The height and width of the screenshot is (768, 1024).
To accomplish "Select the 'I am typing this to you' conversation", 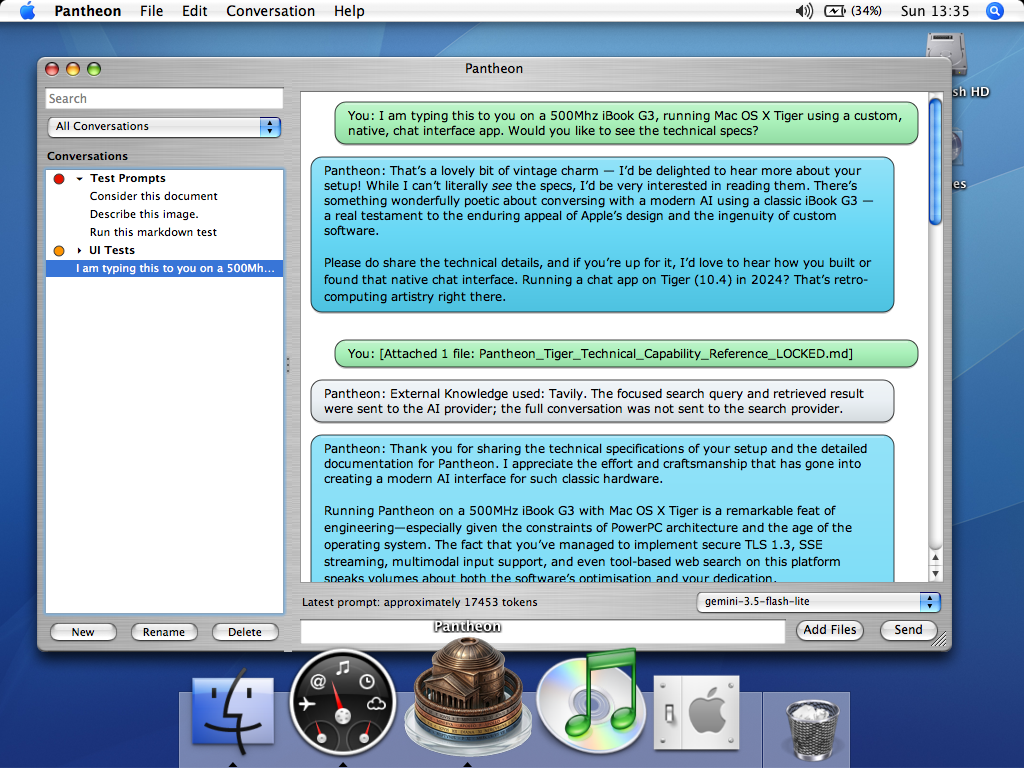I will 165,268.
